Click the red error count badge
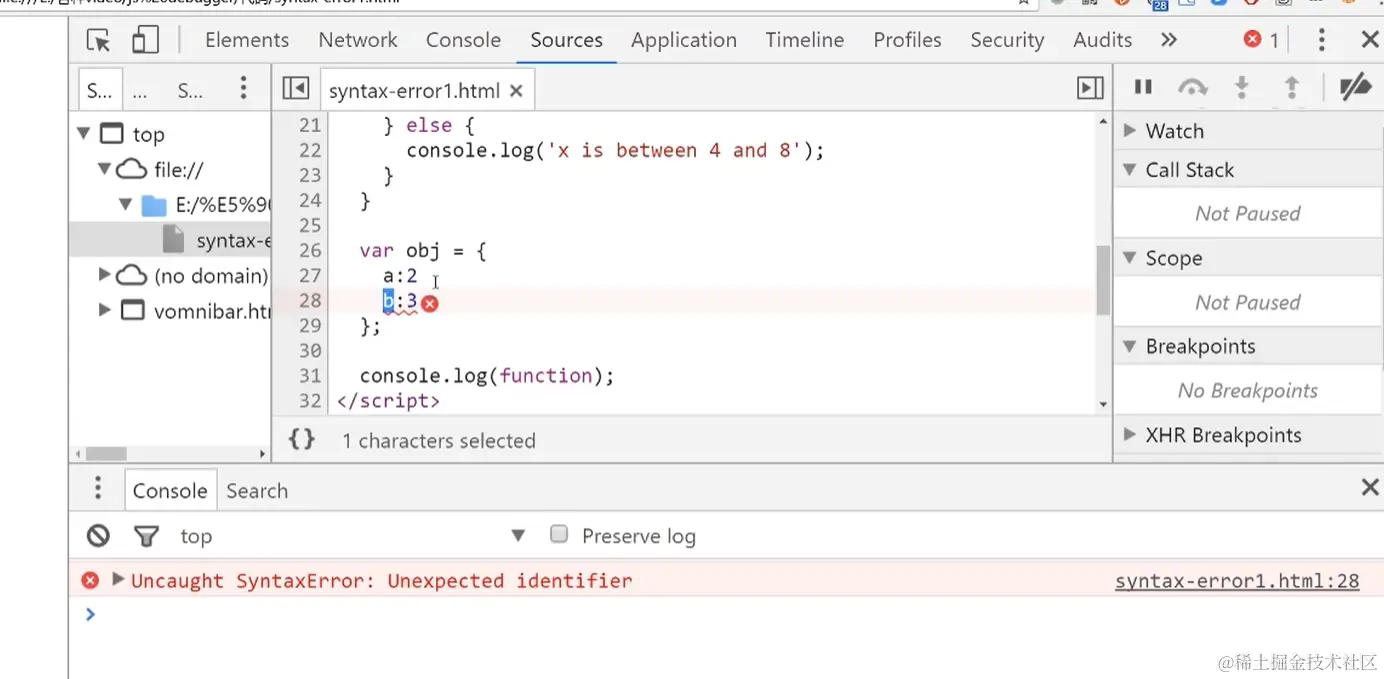The height and width of the screenshot is (679, 1384). pos(1261,40)
